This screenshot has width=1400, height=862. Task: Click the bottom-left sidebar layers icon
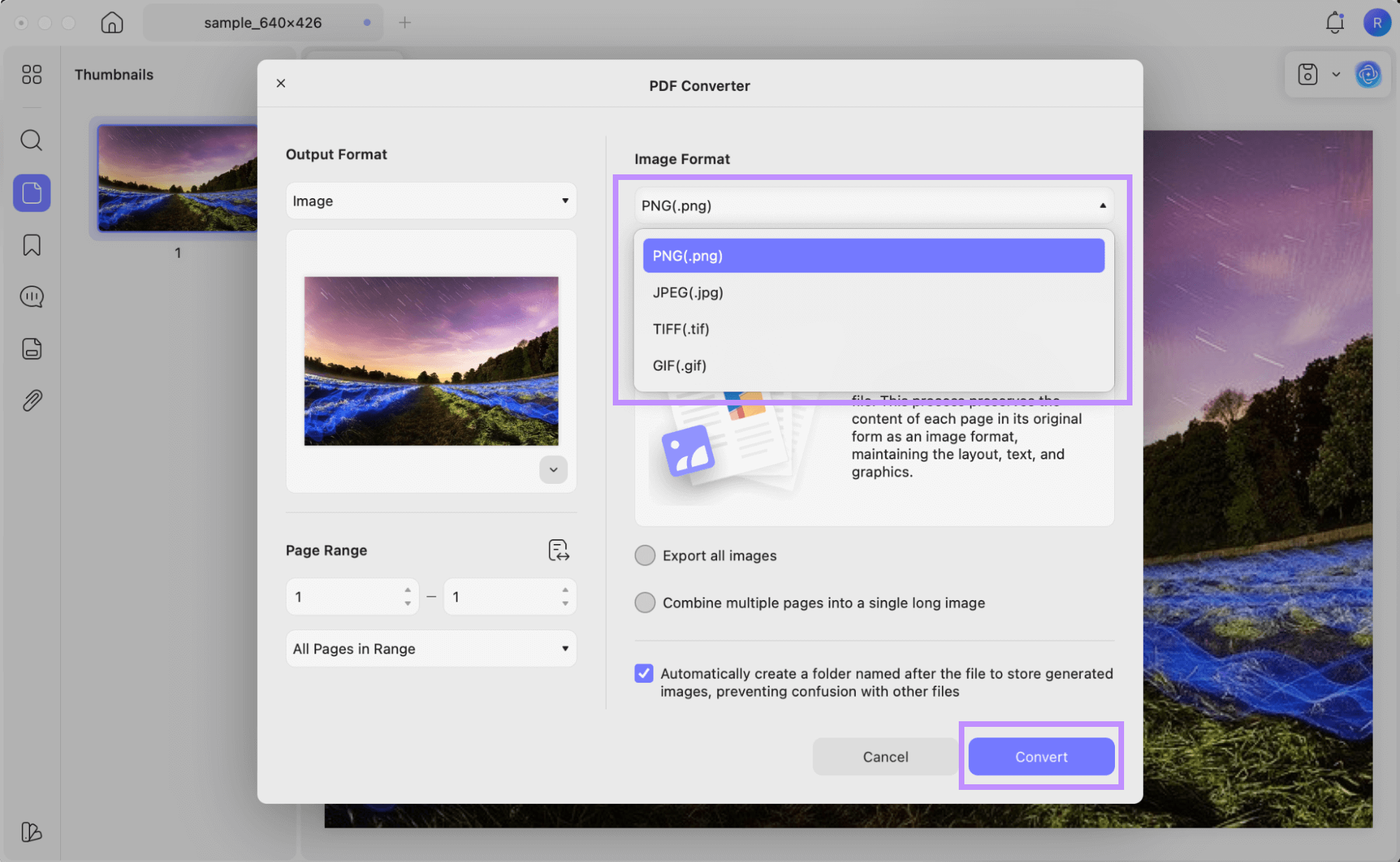pos(32,832)
